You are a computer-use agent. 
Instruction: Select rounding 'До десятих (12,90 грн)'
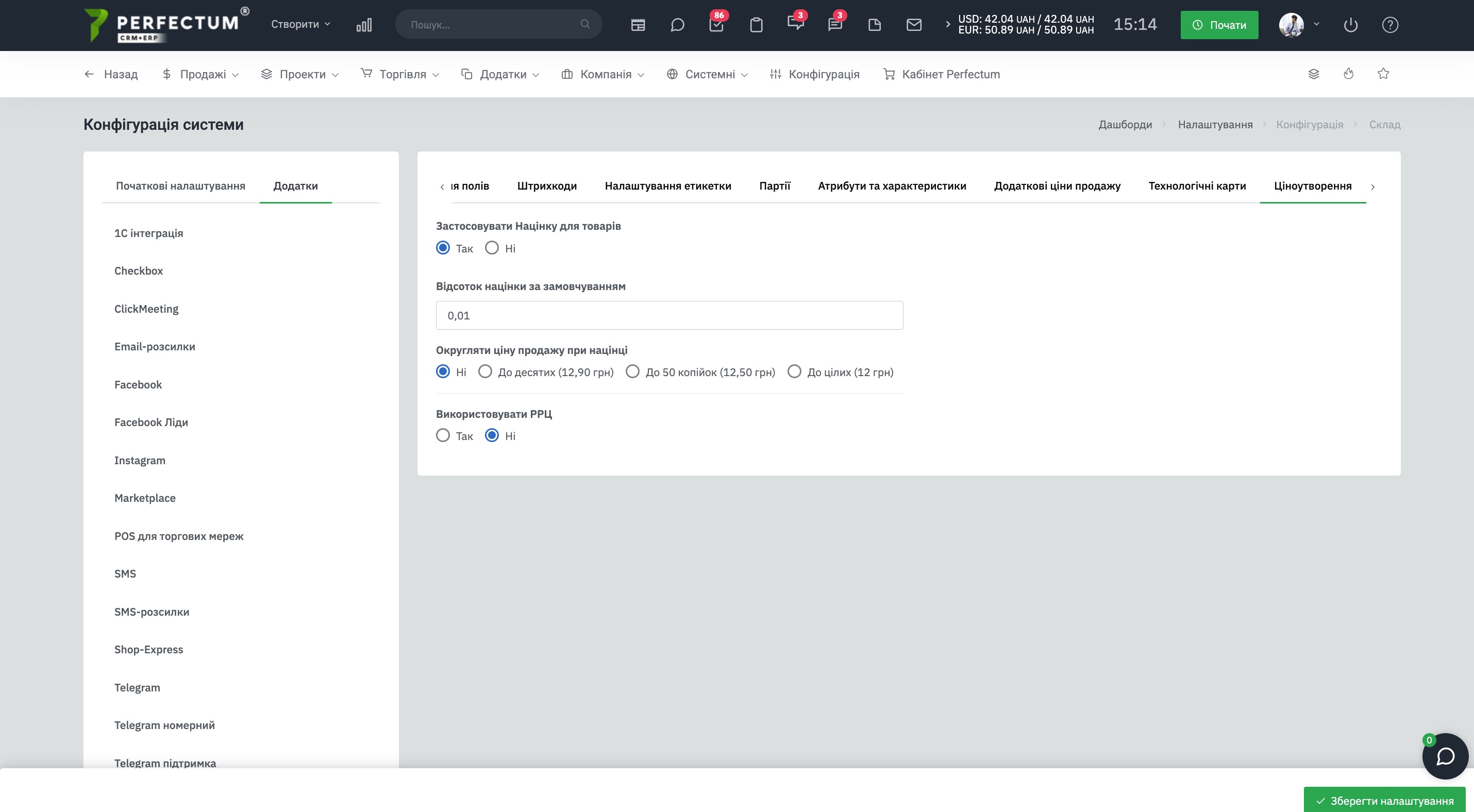pos(484,371)
